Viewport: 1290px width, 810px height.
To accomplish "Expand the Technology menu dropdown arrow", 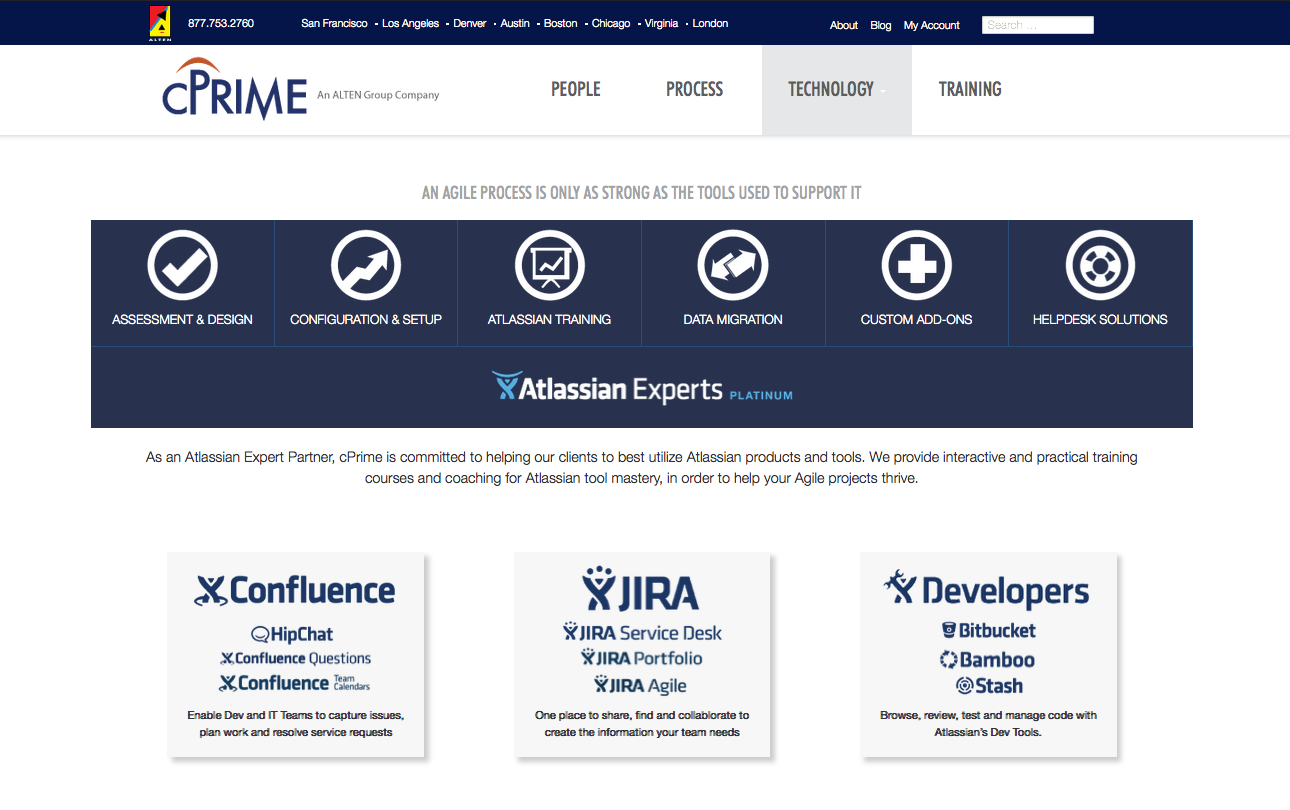I will [x=883, y=91].
